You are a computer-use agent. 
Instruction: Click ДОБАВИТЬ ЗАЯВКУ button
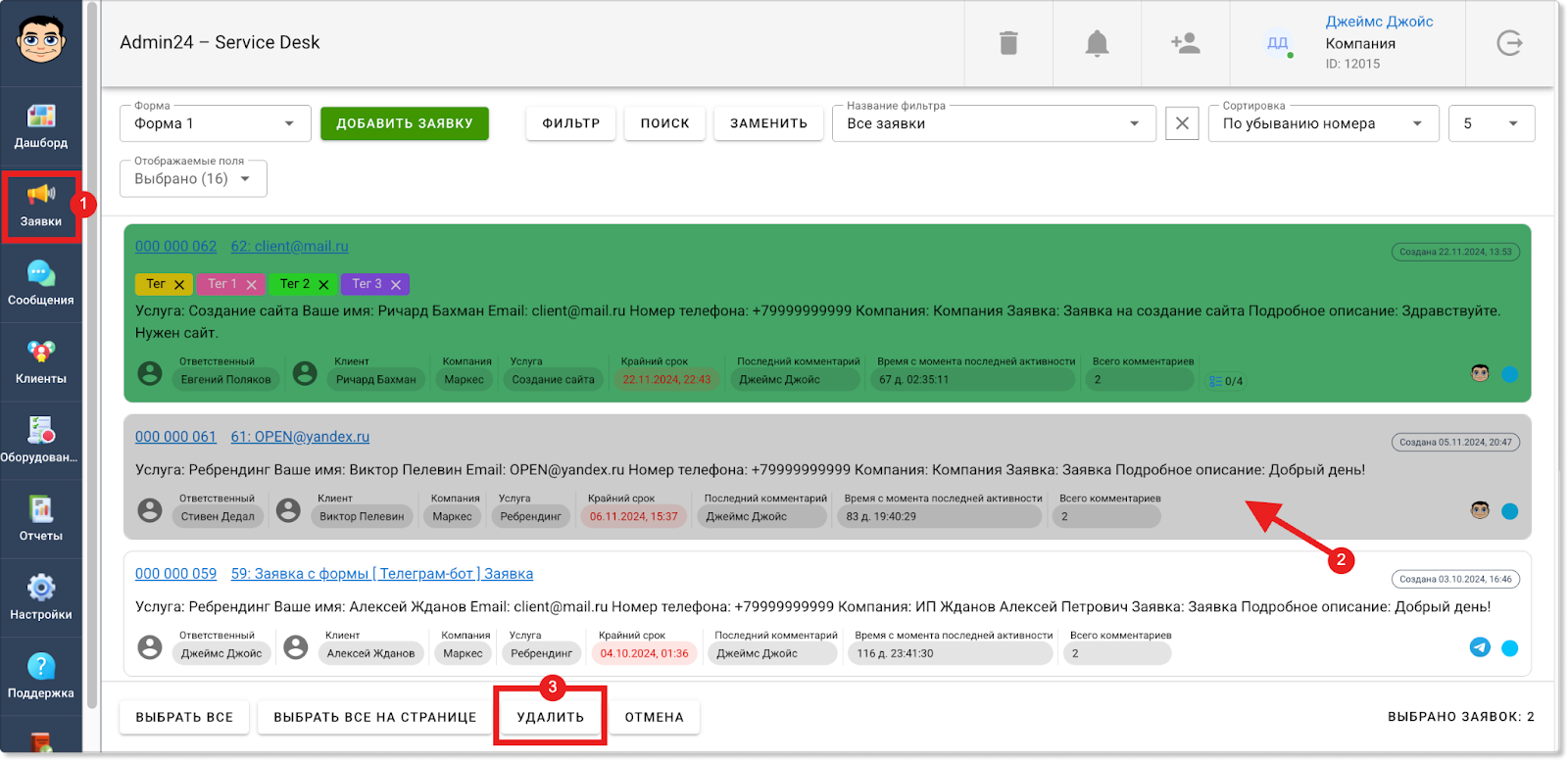click(x=405, y=123)
